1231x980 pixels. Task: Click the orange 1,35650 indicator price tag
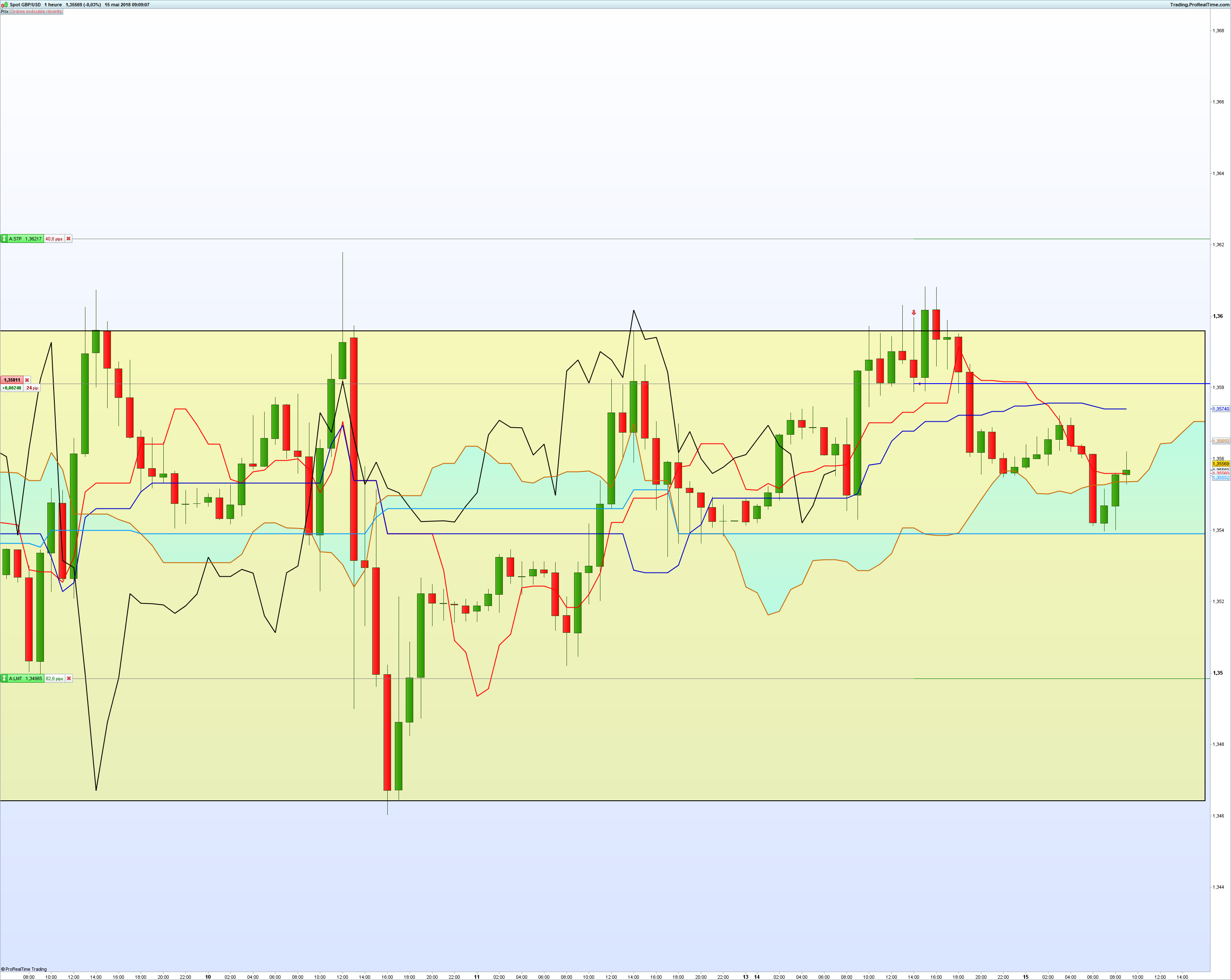tap(1221, 441)
